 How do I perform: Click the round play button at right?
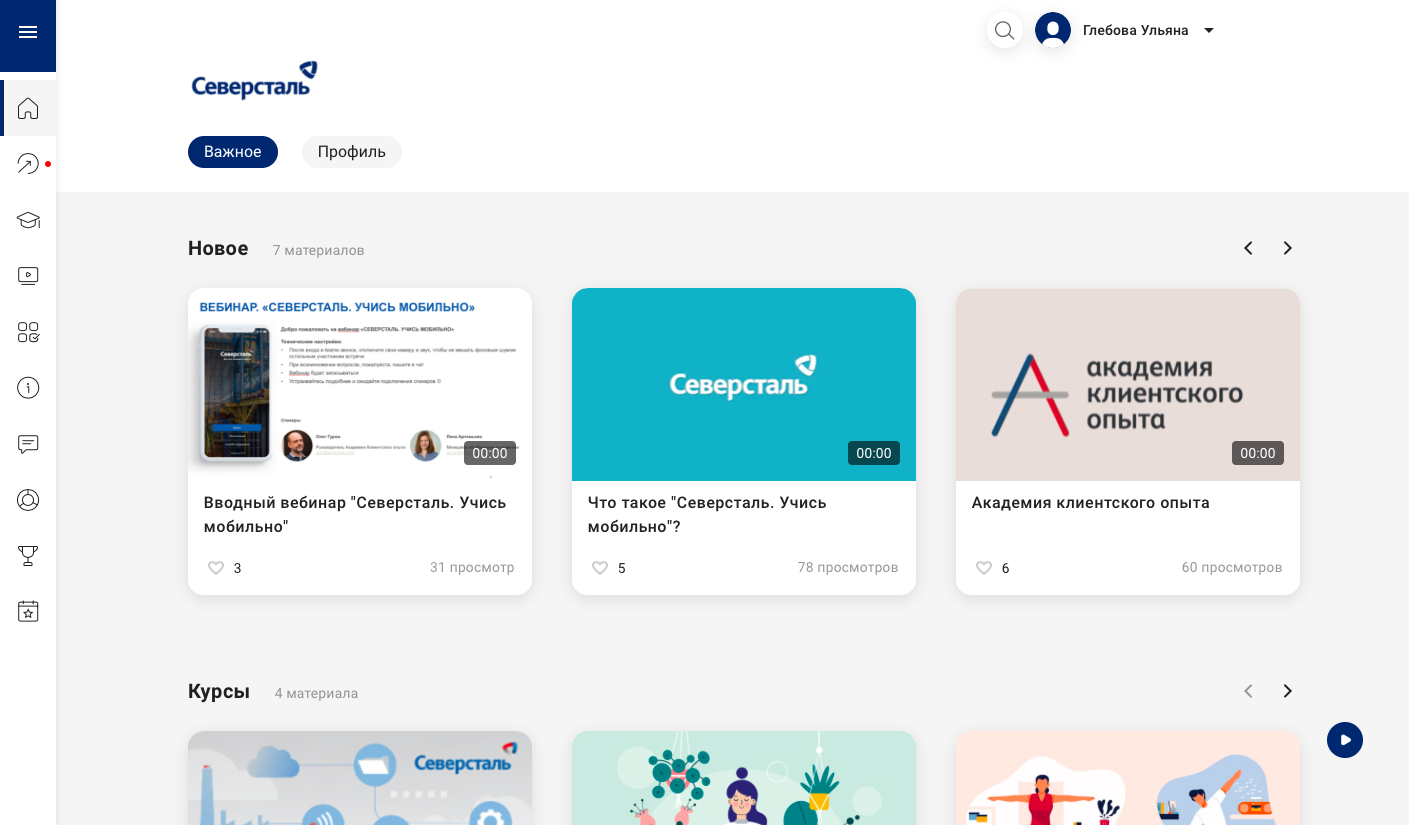(x=1345, y=740)
